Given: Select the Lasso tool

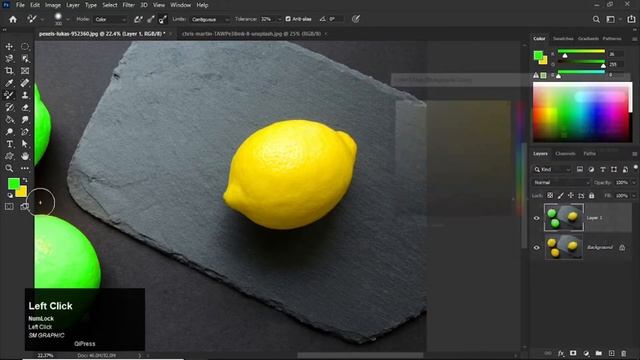Looking at the screenshot, I should tap(9, 59).
